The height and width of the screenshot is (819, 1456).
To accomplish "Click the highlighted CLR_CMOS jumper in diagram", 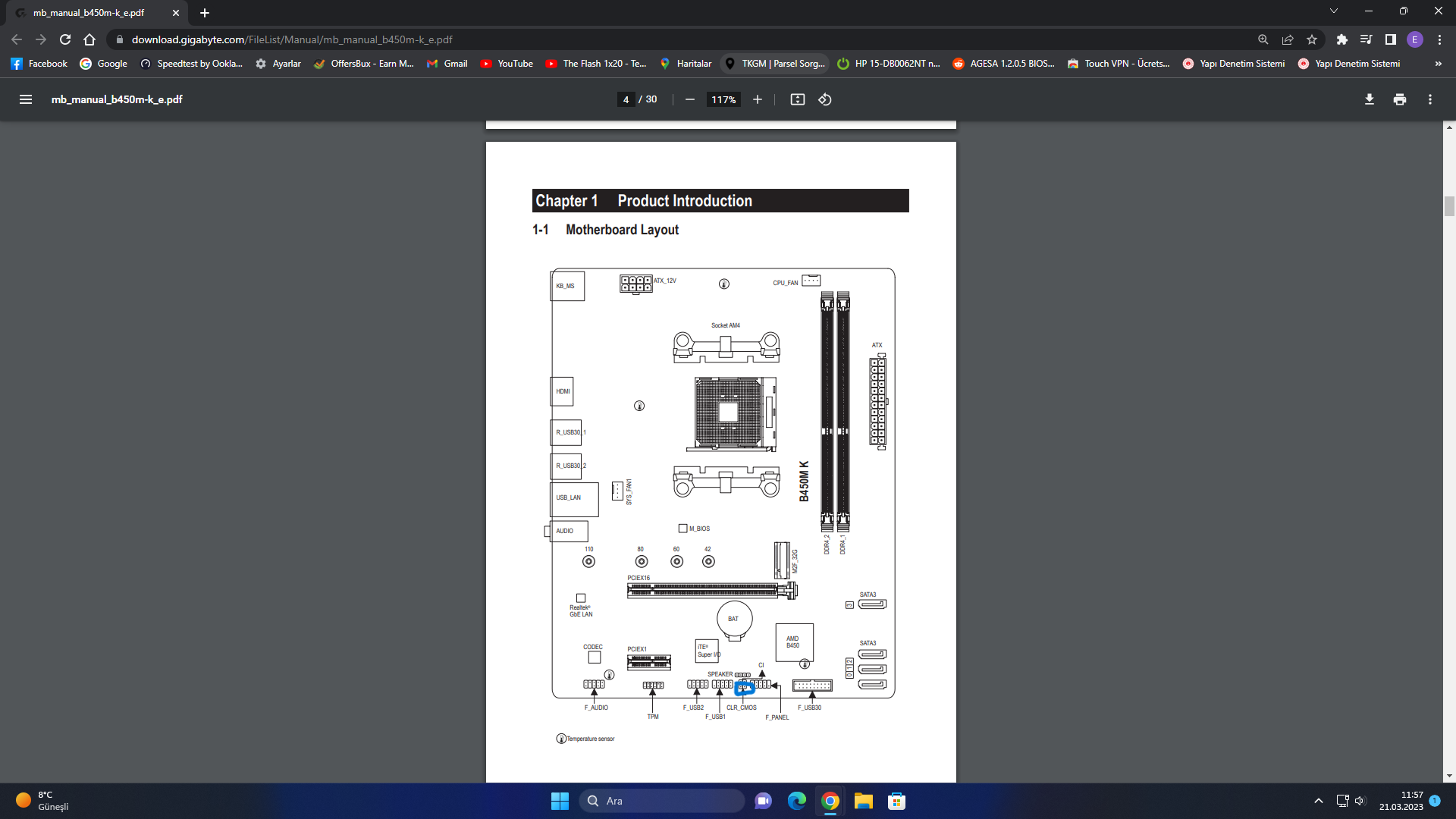I will pos(744,688).
